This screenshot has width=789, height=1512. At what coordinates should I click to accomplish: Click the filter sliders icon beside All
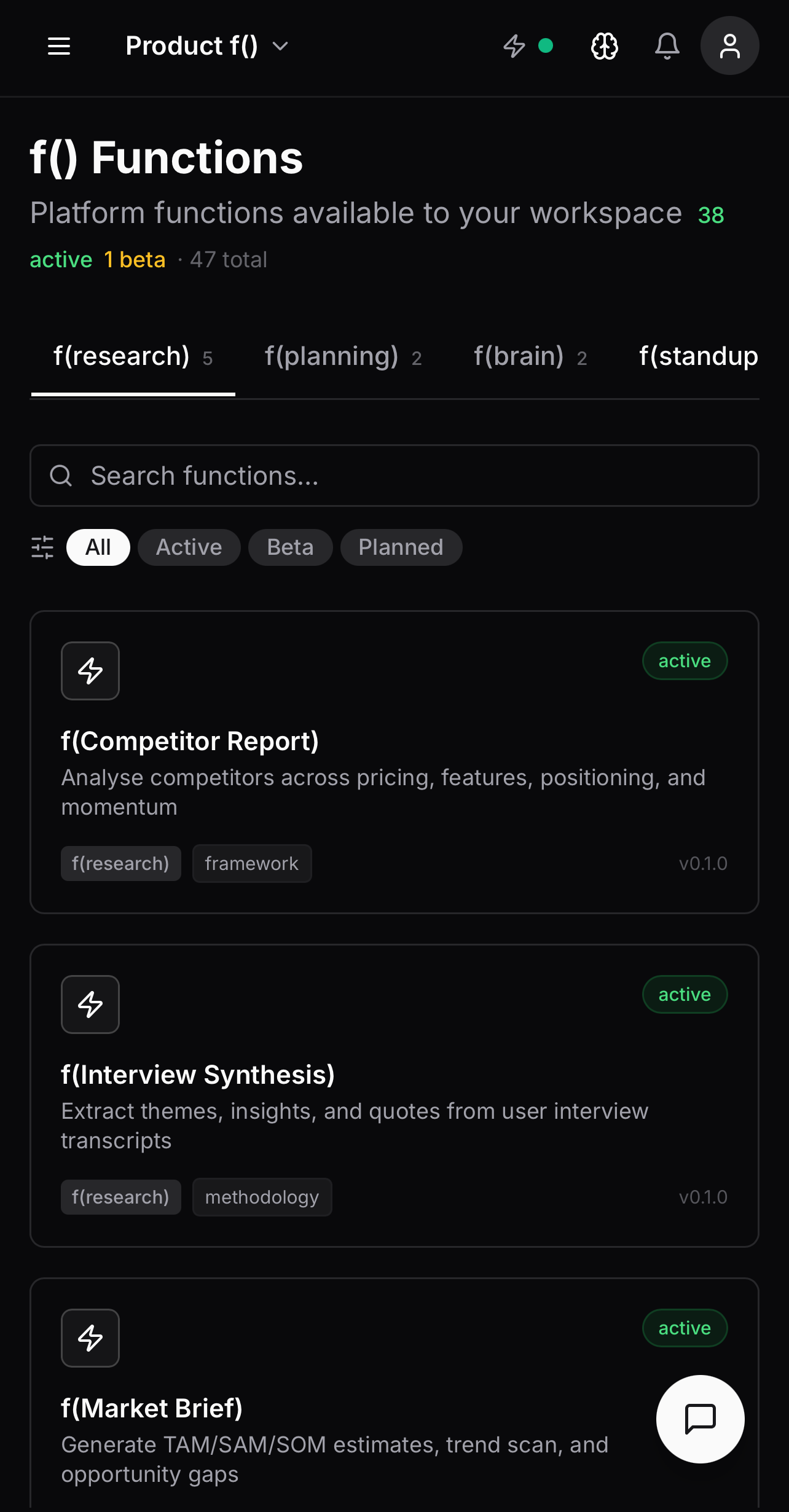pos(43,547)
